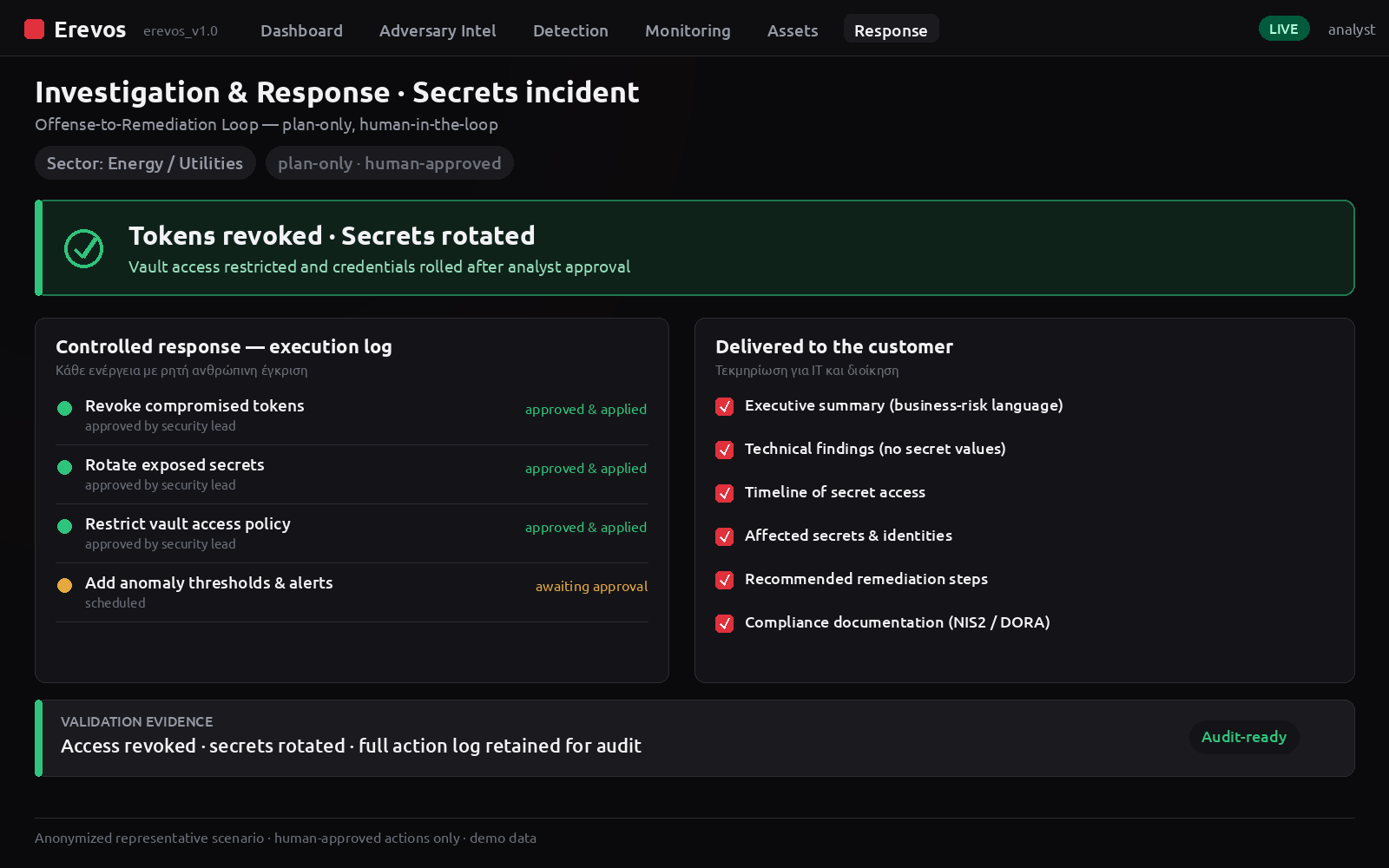Click the green checkmark circle success icon

[84, 249]
